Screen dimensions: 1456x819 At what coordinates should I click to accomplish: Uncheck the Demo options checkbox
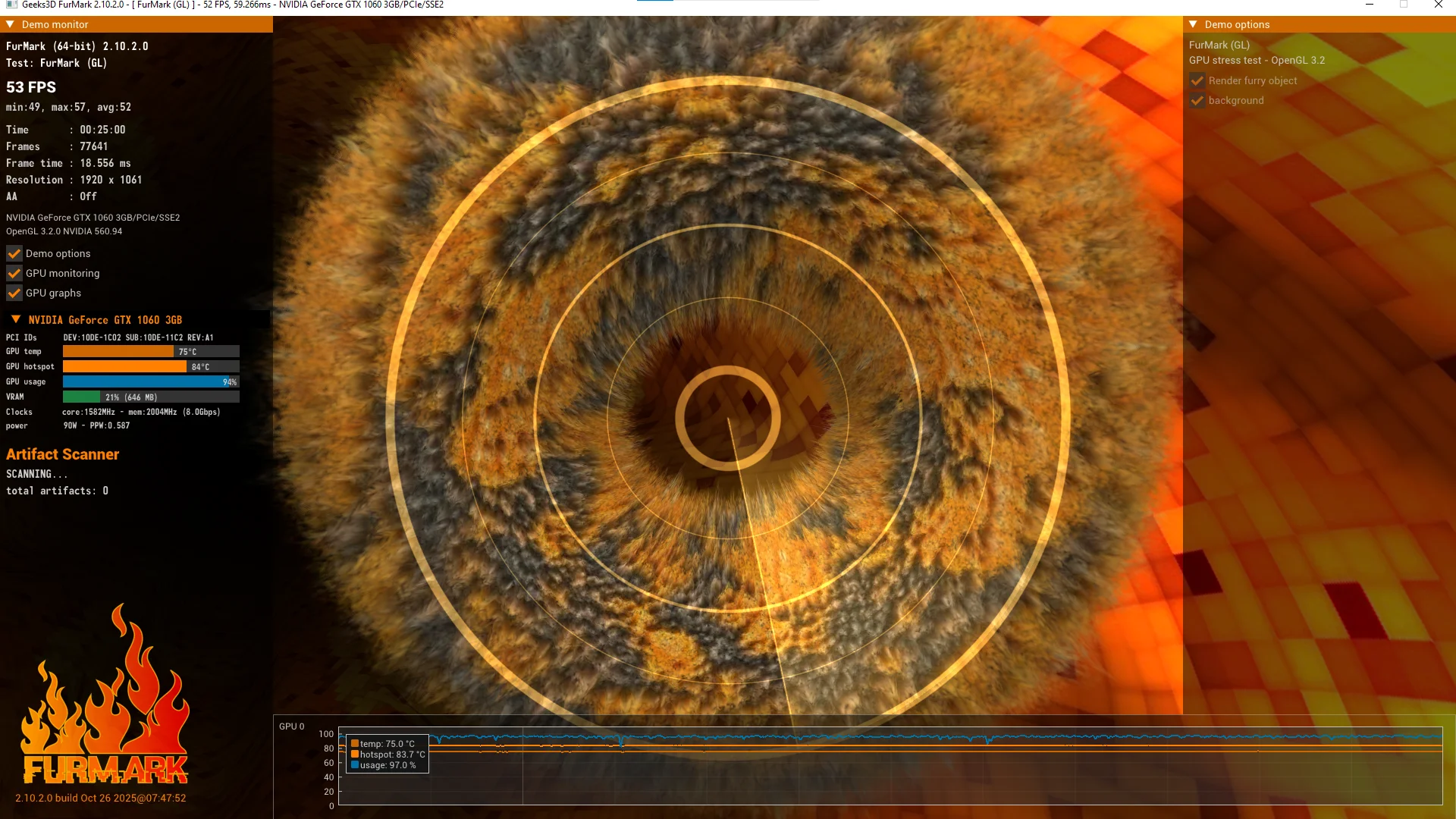(x=14, y=253)
